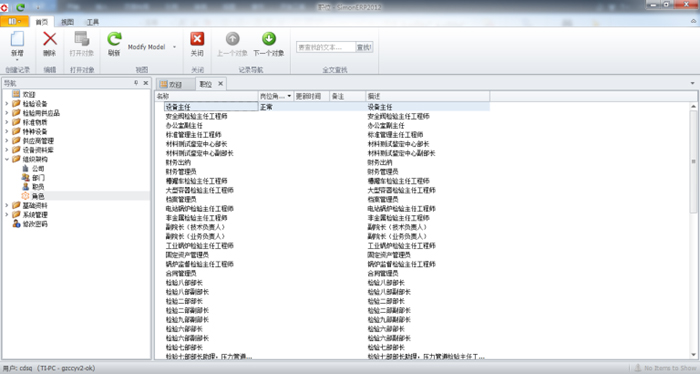This screenshot has width=700, height=374.
Task: Click the 修改密码 user icon in the tree
Action: (16, 224)
